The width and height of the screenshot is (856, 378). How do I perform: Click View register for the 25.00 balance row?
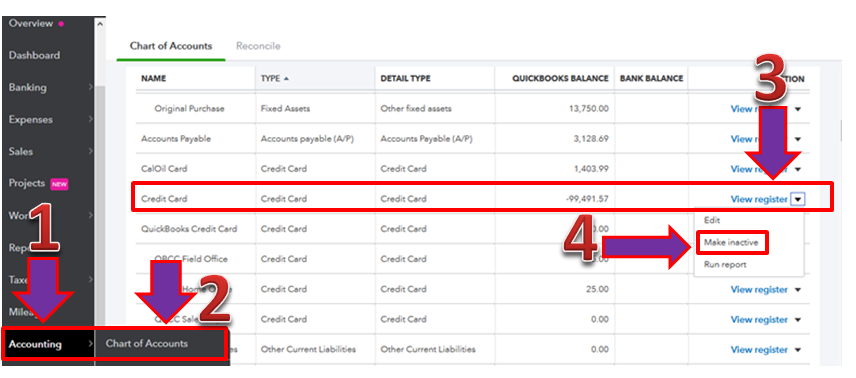coord(759,290)
